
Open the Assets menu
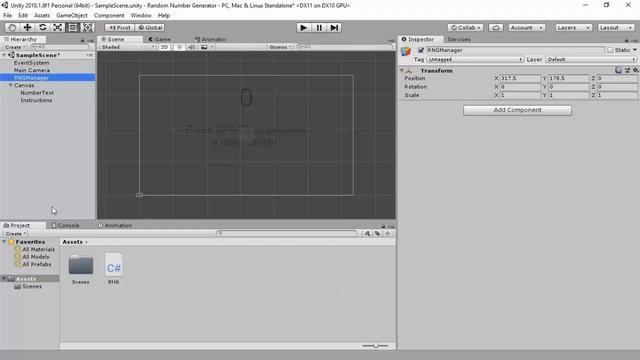[42, 16]
